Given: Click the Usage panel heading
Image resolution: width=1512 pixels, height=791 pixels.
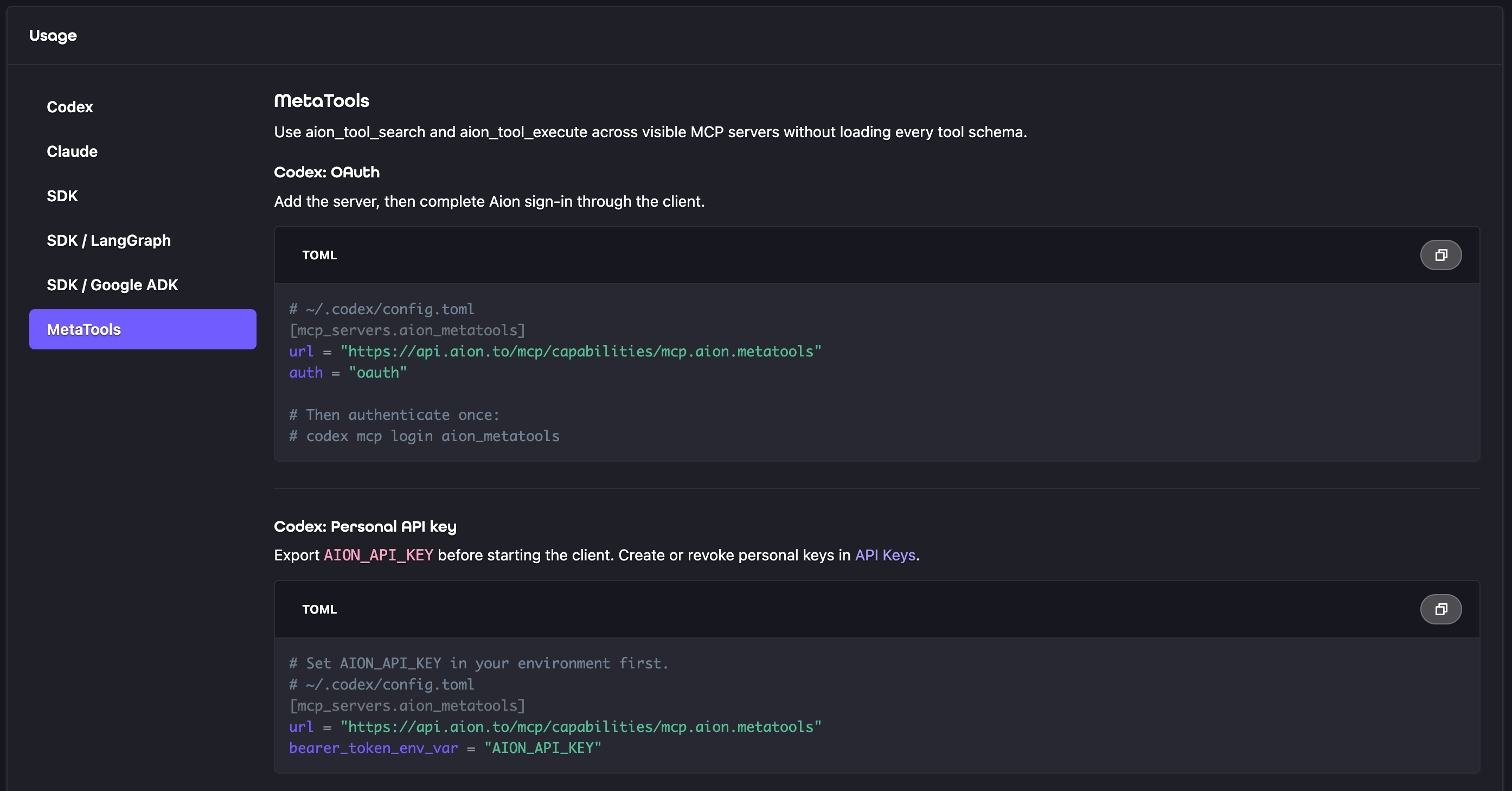Looking at the screenshot, I should coord(53,36).
